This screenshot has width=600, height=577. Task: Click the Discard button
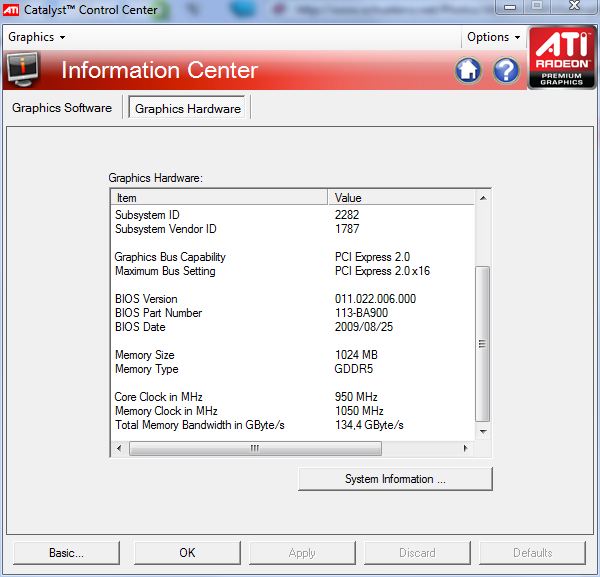pyautogui.click(x=417, y=553)
